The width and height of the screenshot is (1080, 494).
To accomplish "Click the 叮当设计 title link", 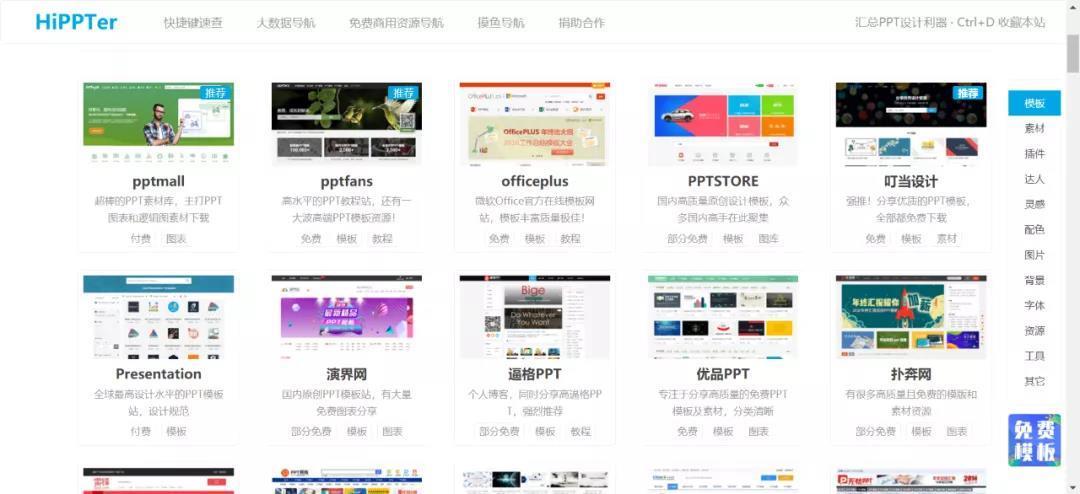I will 910,181.
